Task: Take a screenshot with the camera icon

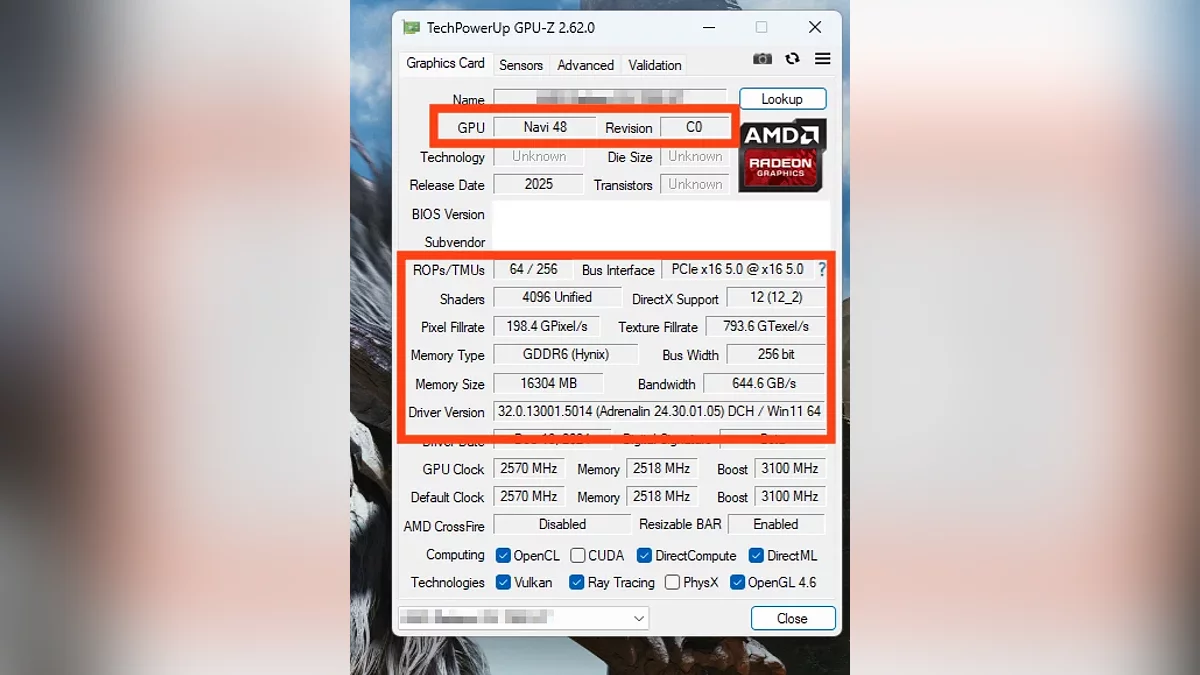Action: [x=762, y=59]
